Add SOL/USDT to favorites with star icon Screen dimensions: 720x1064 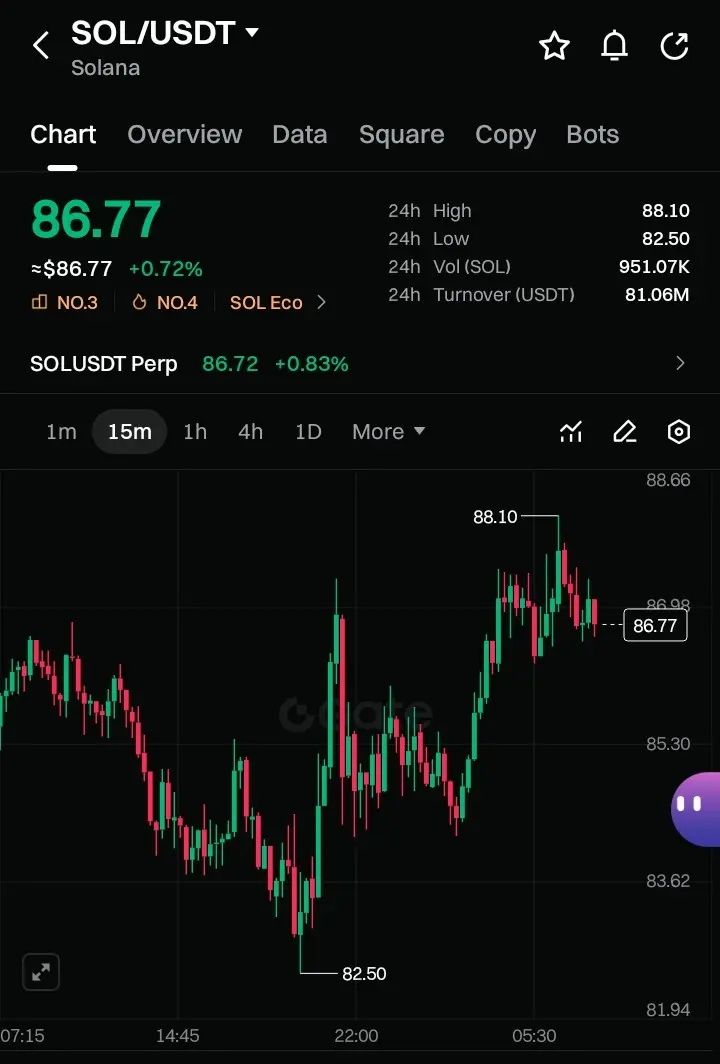tap(554, 45)
